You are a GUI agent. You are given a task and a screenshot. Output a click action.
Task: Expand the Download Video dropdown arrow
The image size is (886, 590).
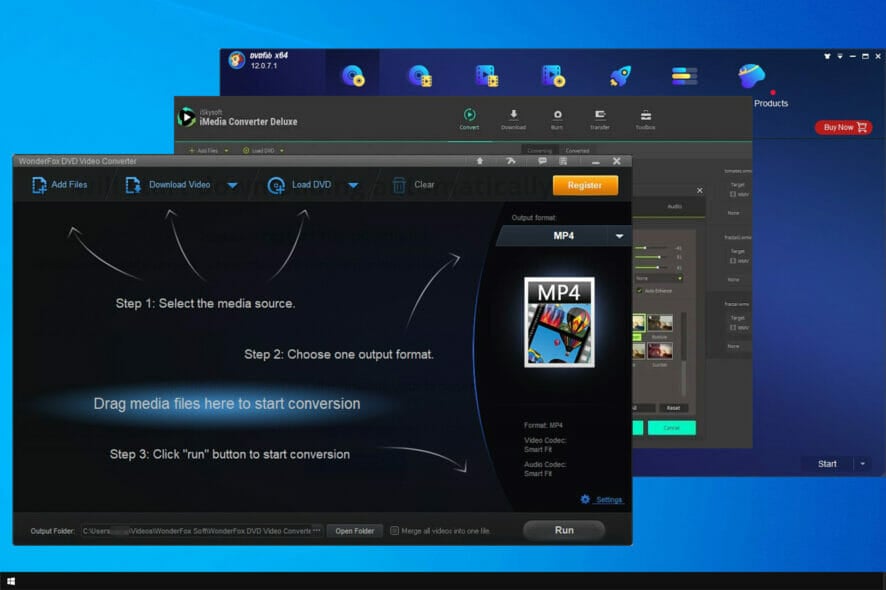(232, 185)
